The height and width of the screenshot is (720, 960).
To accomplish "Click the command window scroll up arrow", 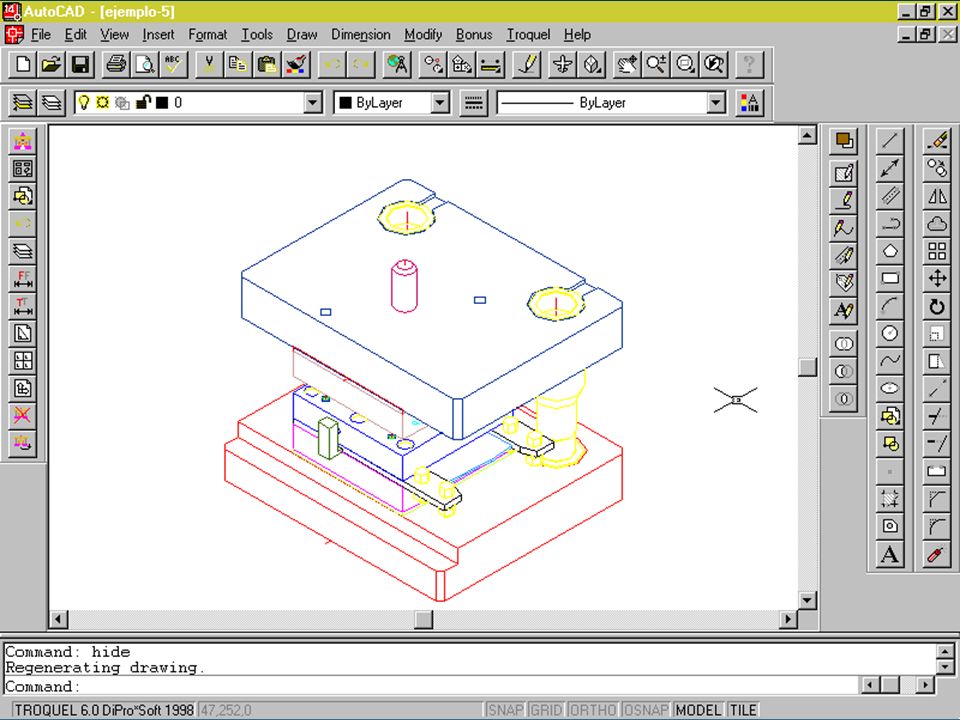I will (x=944, y=651).
